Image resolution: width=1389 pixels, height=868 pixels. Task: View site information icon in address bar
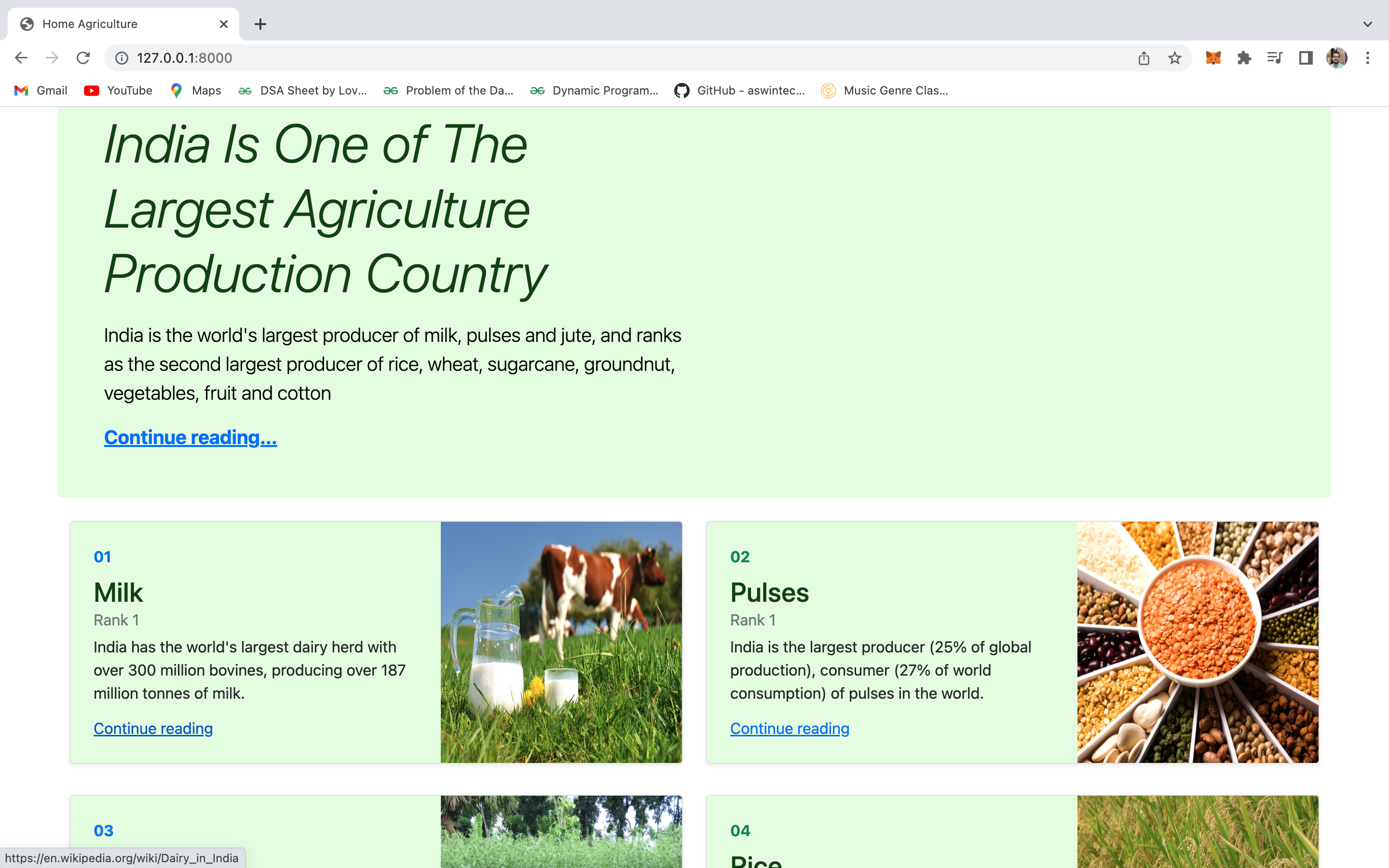click(x=122, y=58)
